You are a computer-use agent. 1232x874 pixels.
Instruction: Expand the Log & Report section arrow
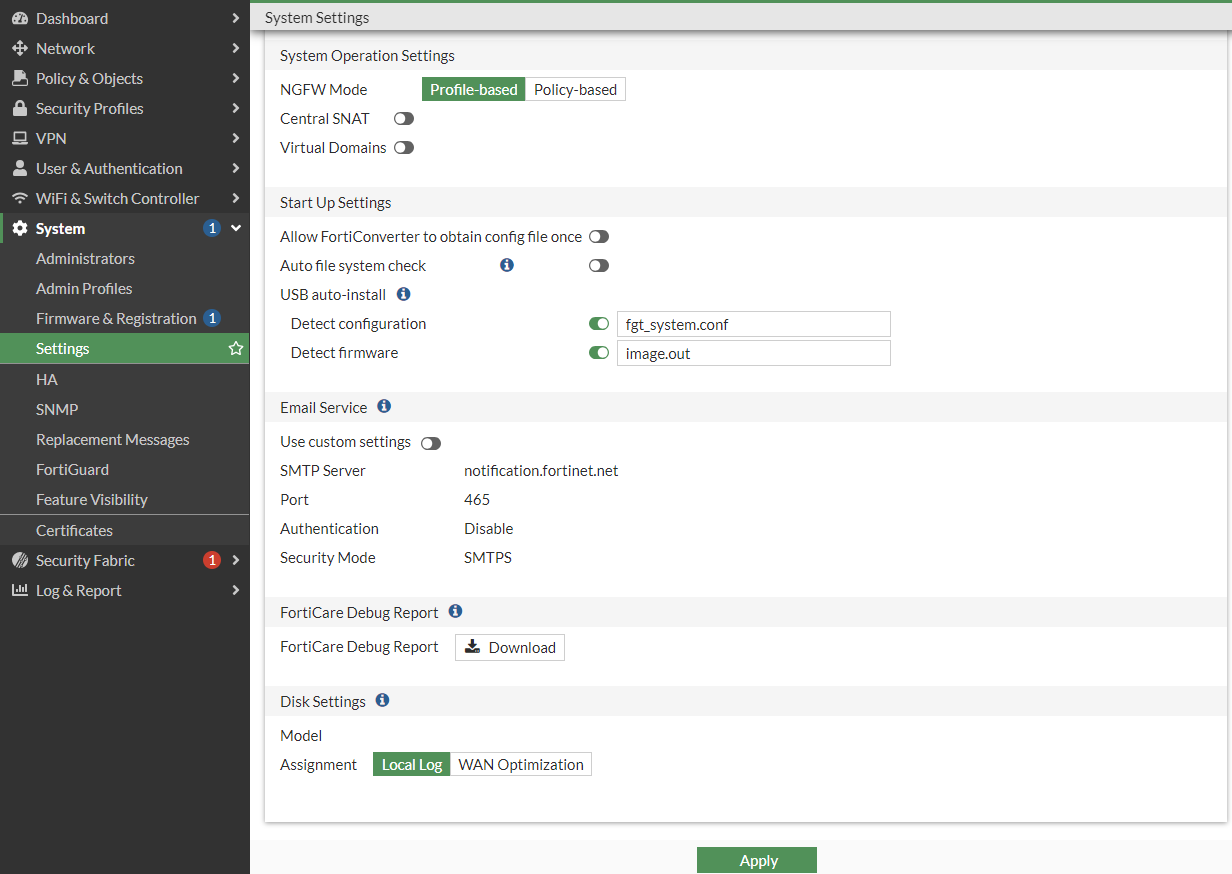pyautogui.click(x=235, y=590)
